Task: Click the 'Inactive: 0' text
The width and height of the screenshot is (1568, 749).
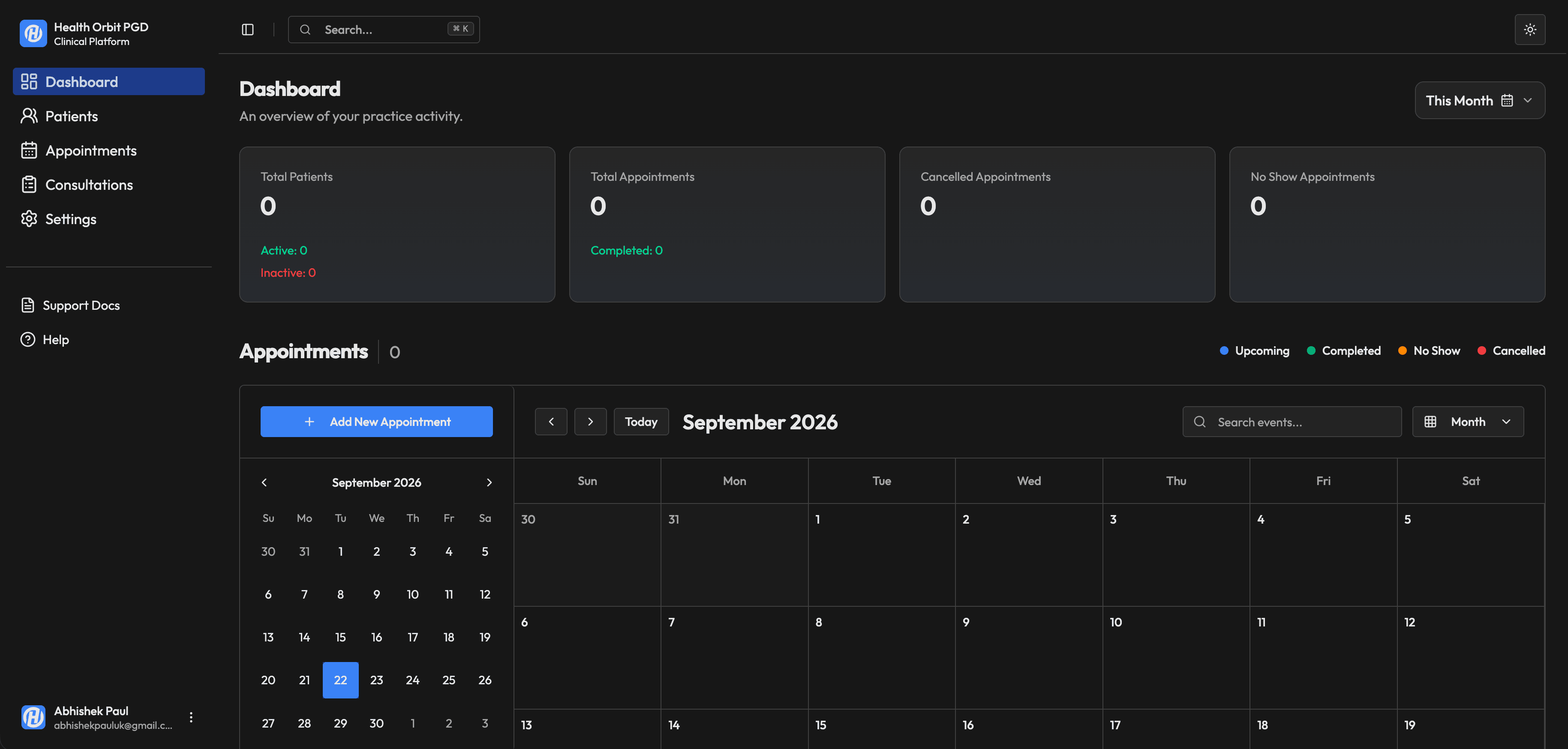Action: pyautogui.click(x=288, y=273)
